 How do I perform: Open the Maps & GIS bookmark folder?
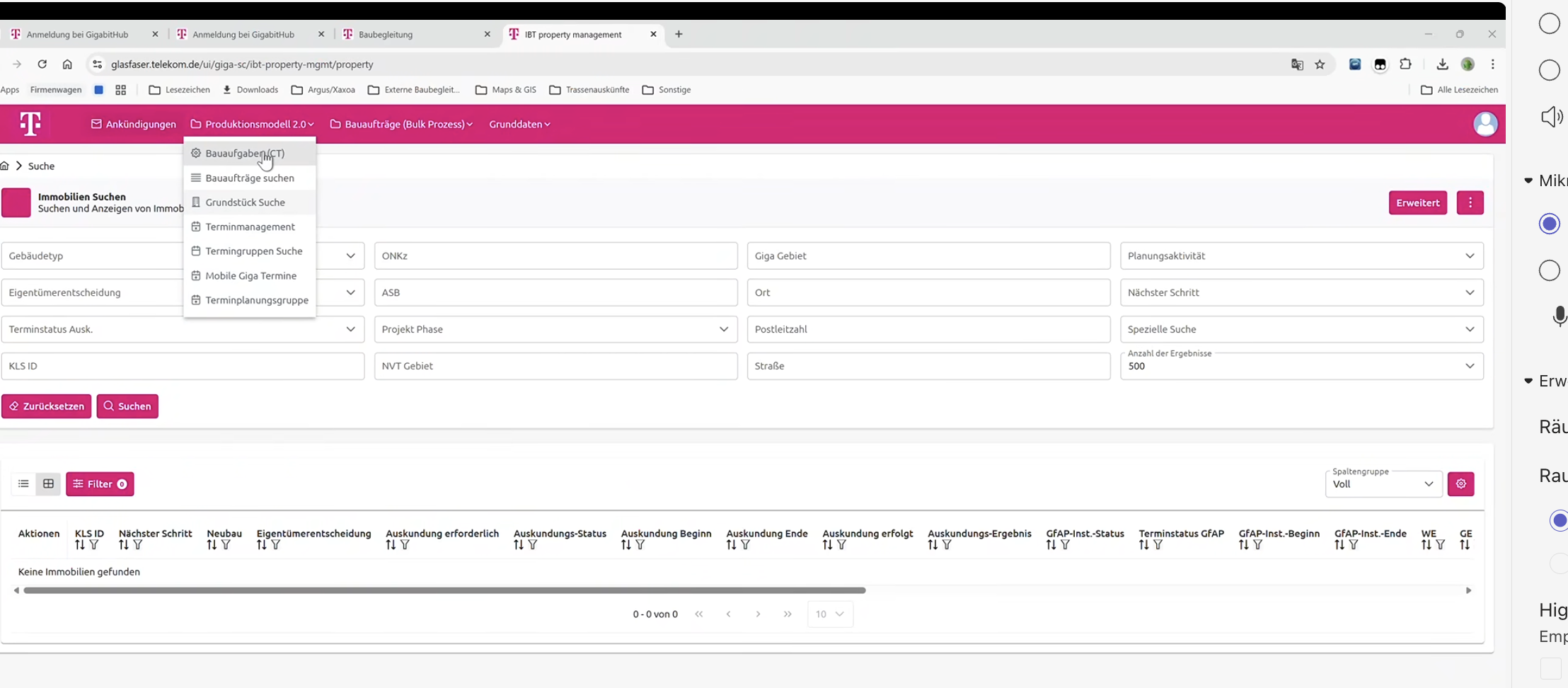tap(506, 90)
